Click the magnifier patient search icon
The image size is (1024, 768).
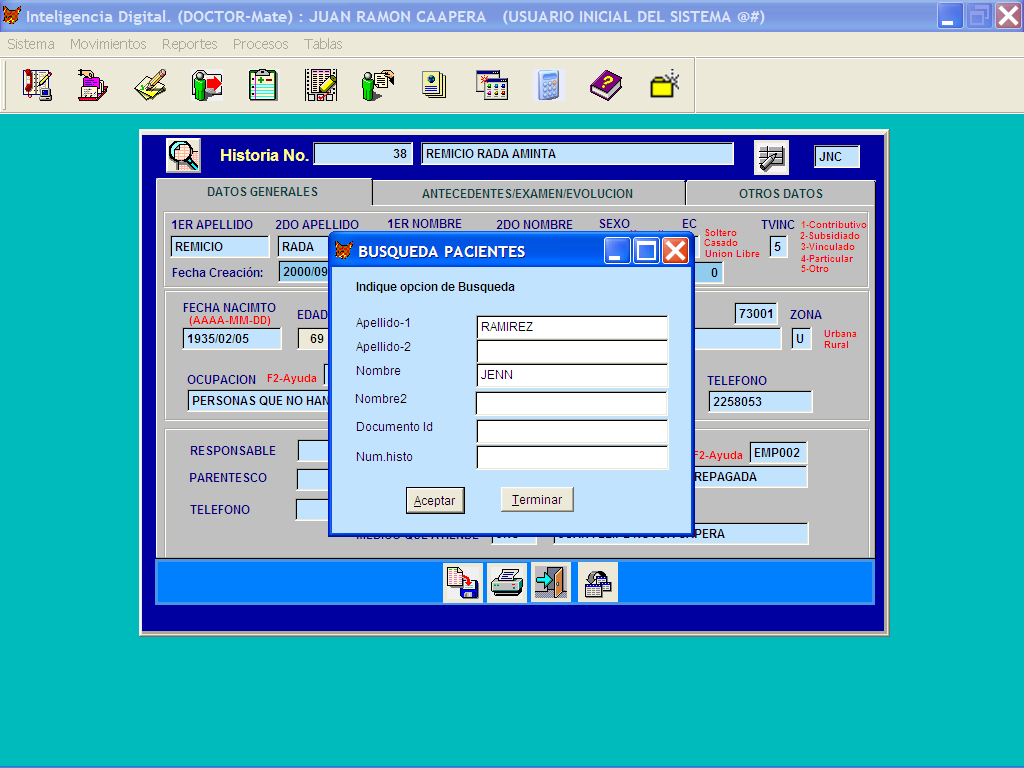184,155
